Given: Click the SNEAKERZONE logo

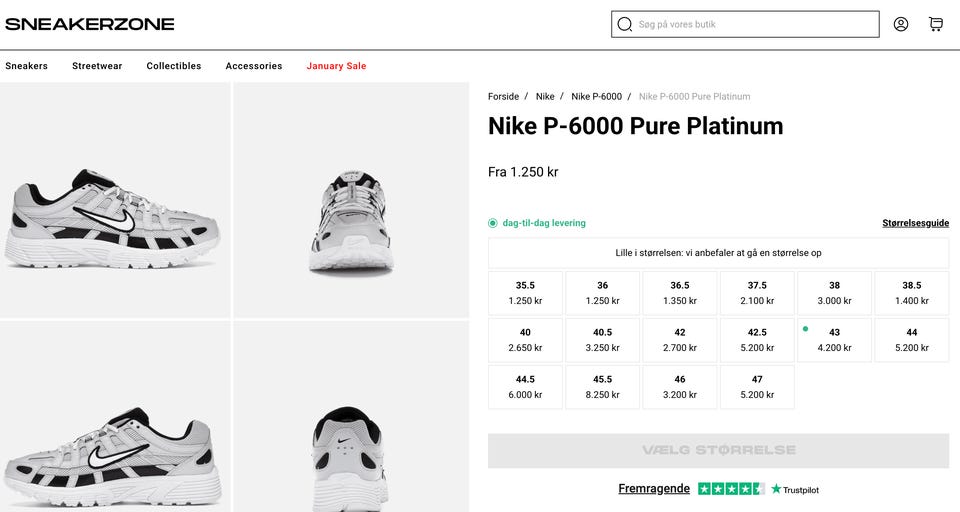Looking at the screenshot, I should click(x=89, y=24).
